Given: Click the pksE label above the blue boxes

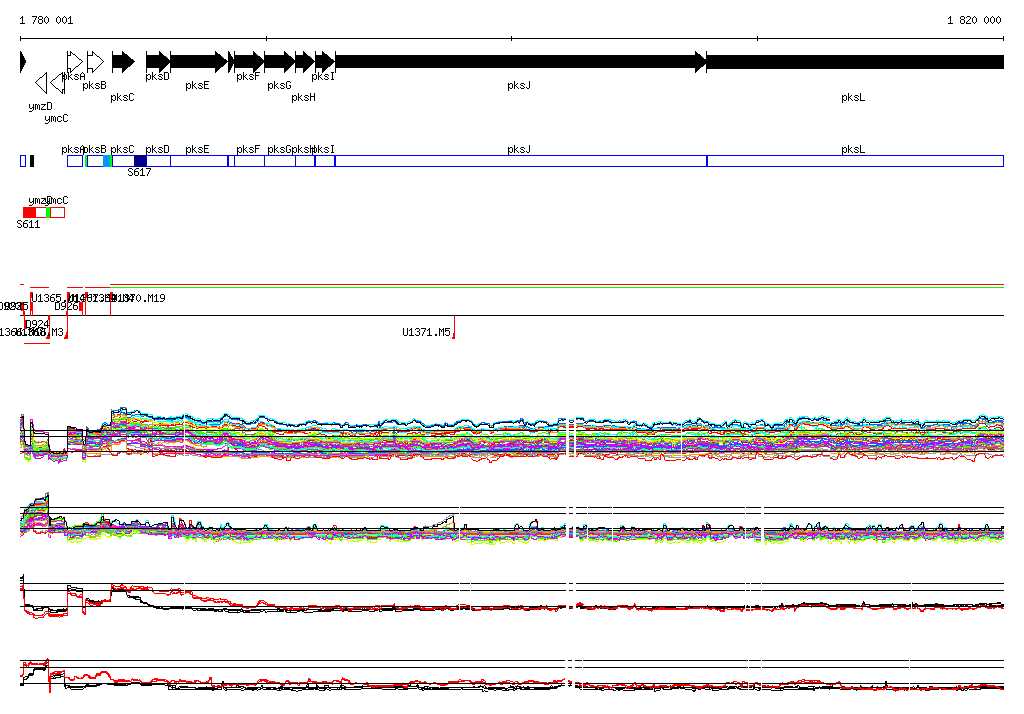Looking at the screenshot, I should [x=197, y=150].
